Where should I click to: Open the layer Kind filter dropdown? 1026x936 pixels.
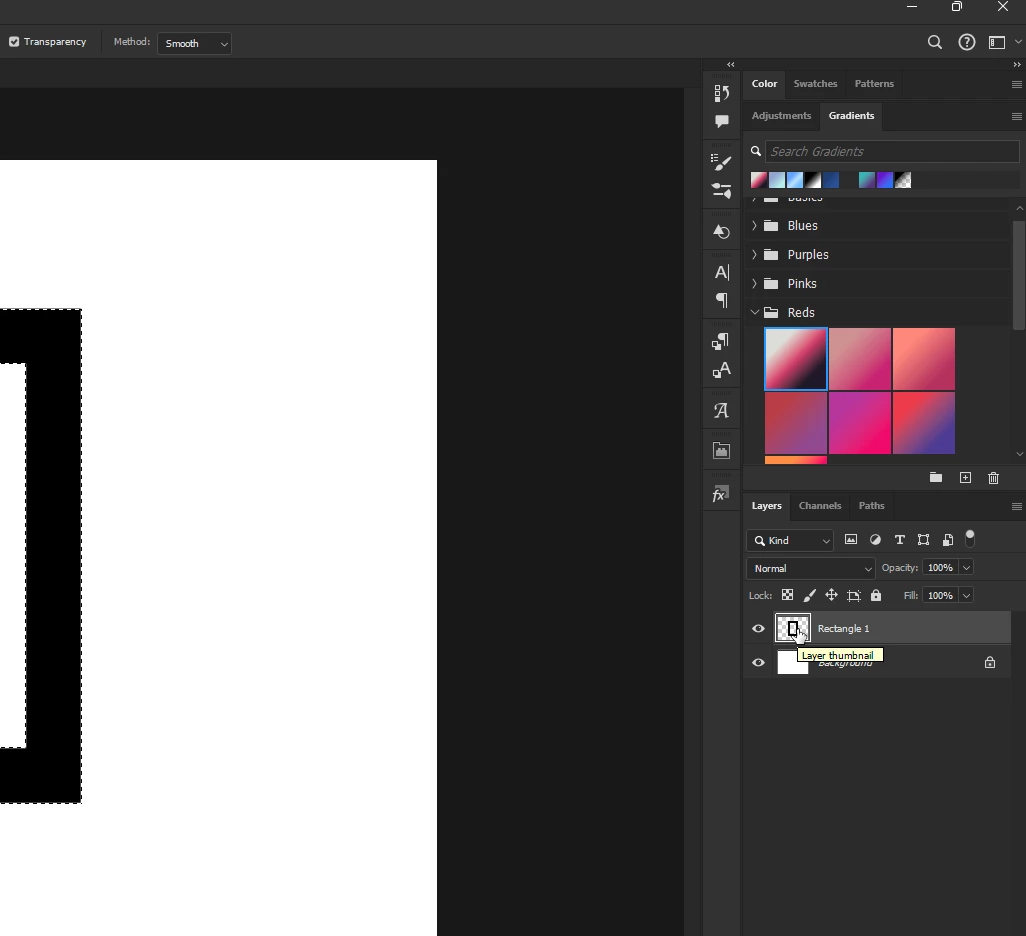(x=790, y=540)
